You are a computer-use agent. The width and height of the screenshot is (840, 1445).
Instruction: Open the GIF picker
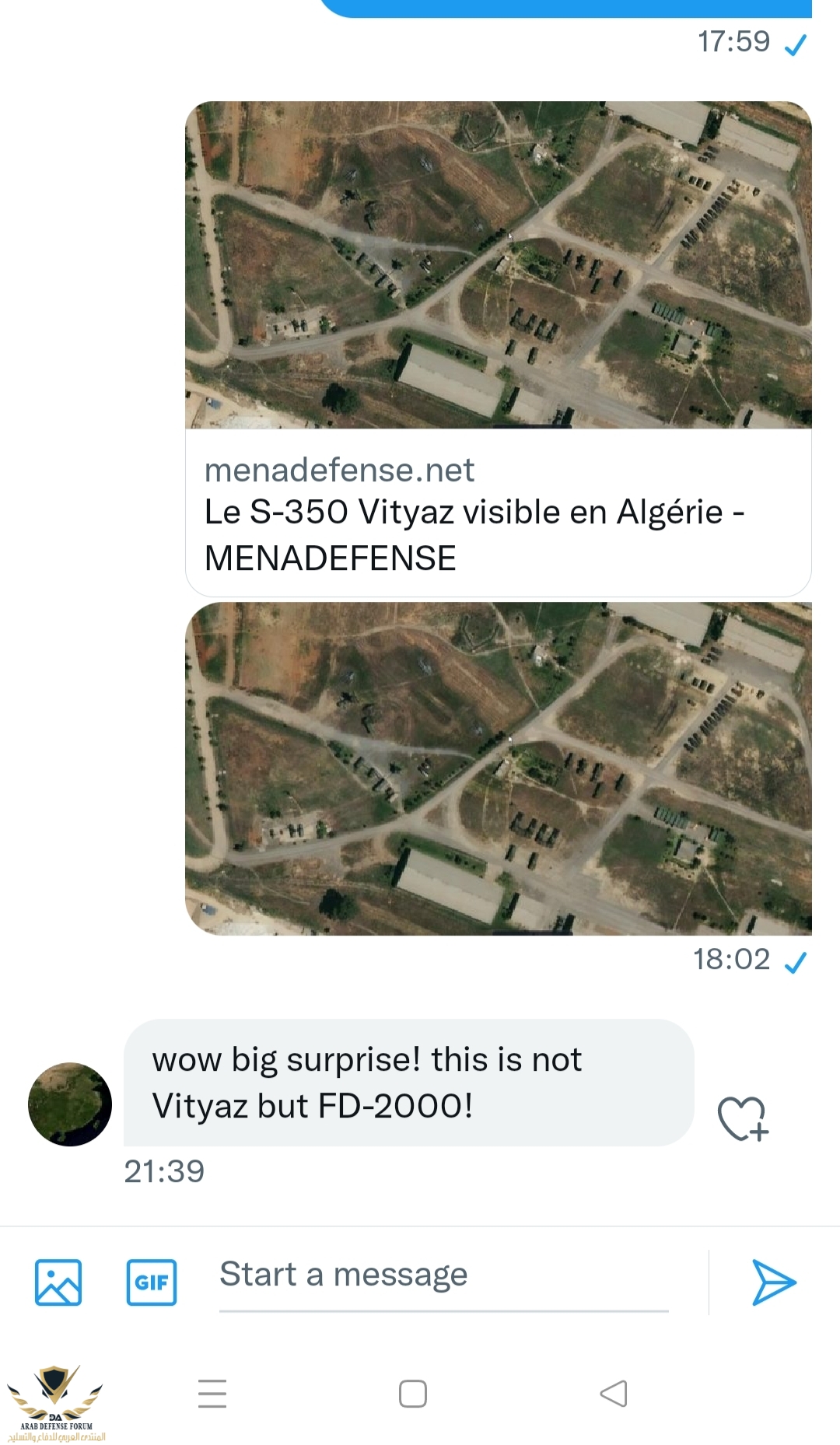[x=152, y=1282]
